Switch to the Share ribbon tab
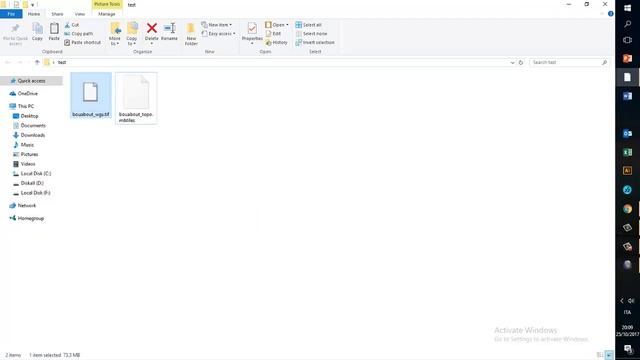The height and width of the screenshot is (360, 640). point(57,14)
